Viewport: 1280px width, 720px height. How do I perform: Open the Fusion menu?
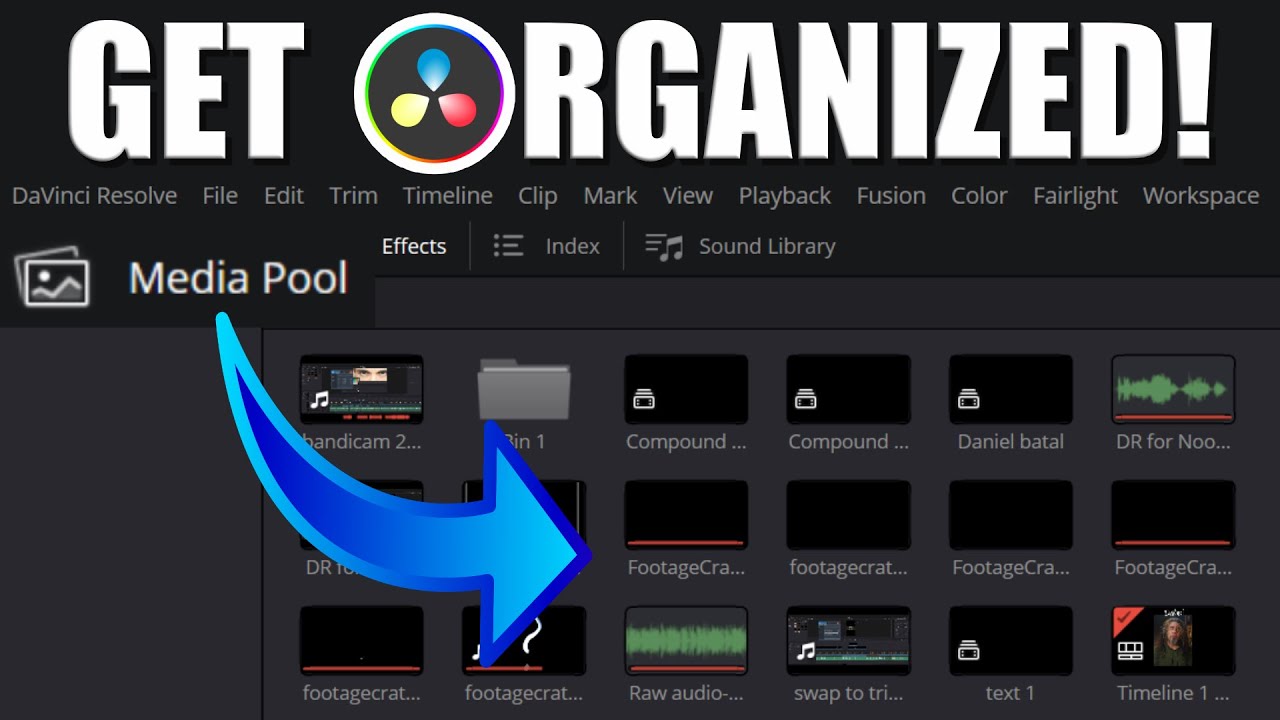pos(891,195)
